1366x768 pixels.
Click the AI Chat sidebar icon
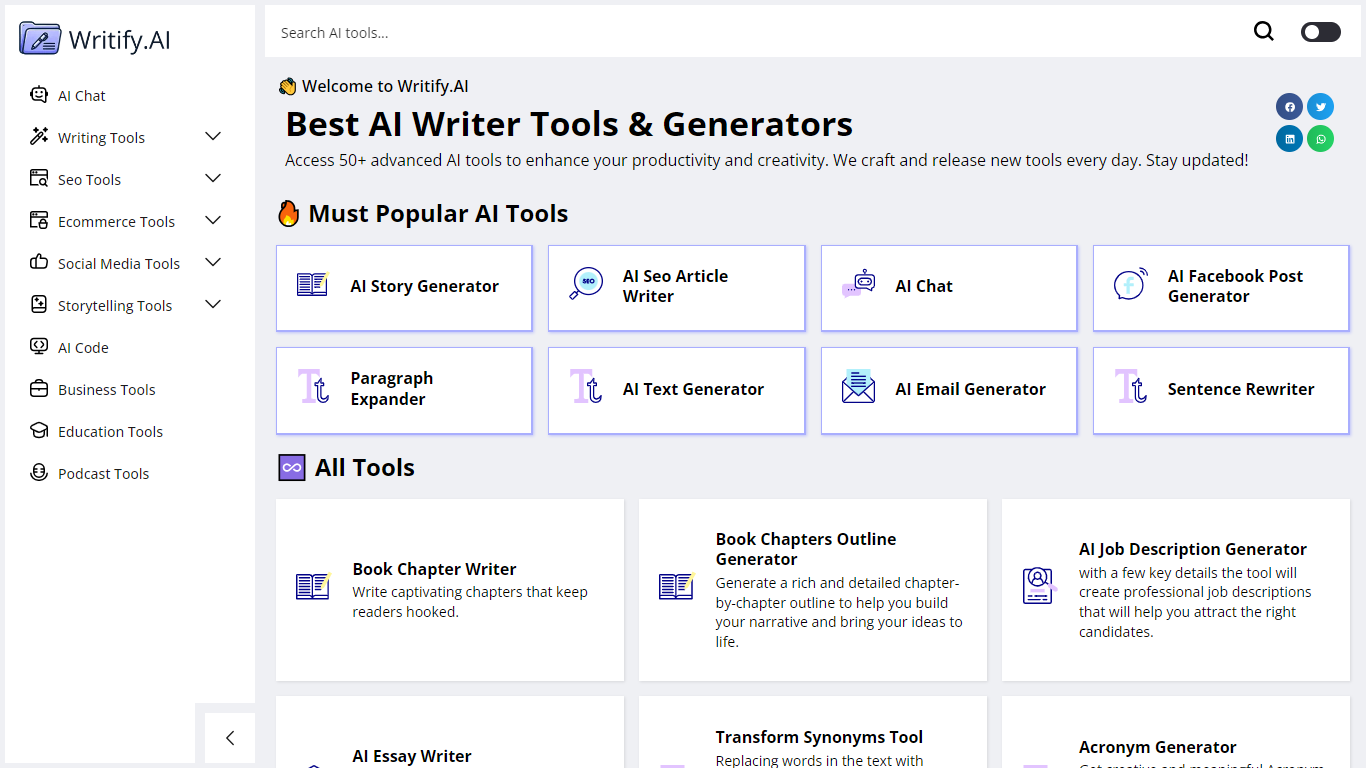point(39,95)
